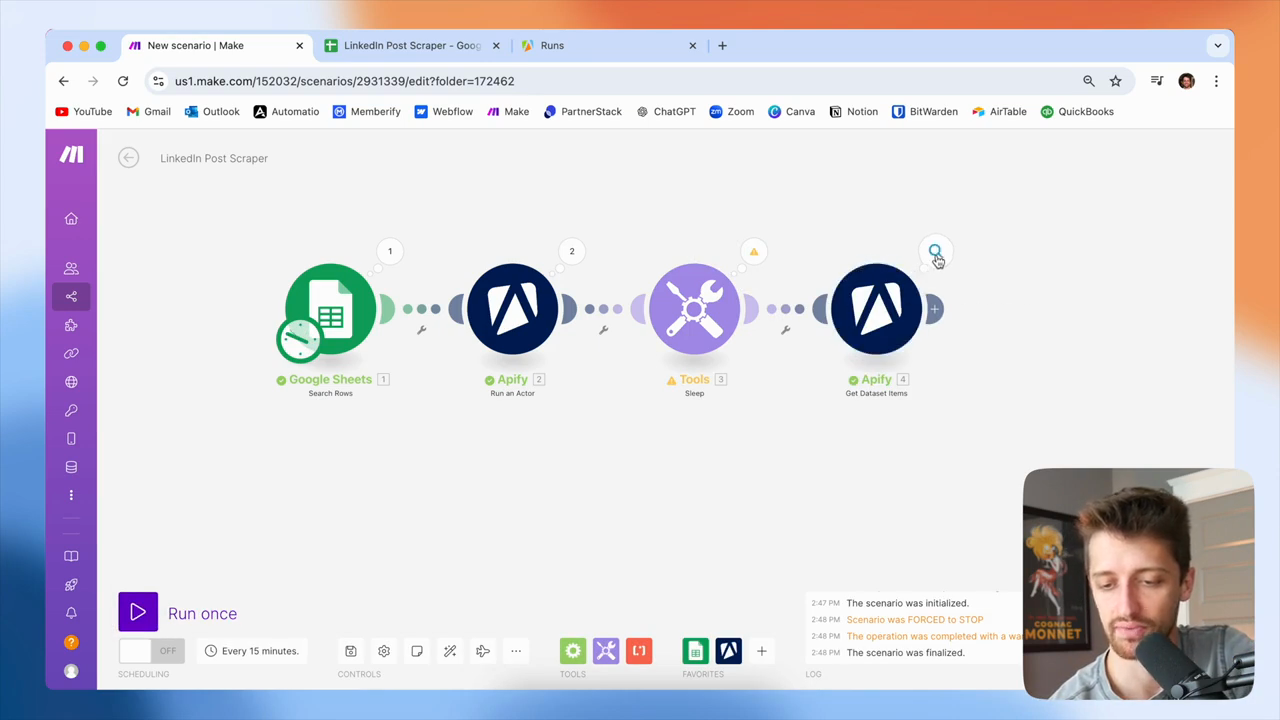Open the Google Sheets module schedule clock

tap(298, 339)
